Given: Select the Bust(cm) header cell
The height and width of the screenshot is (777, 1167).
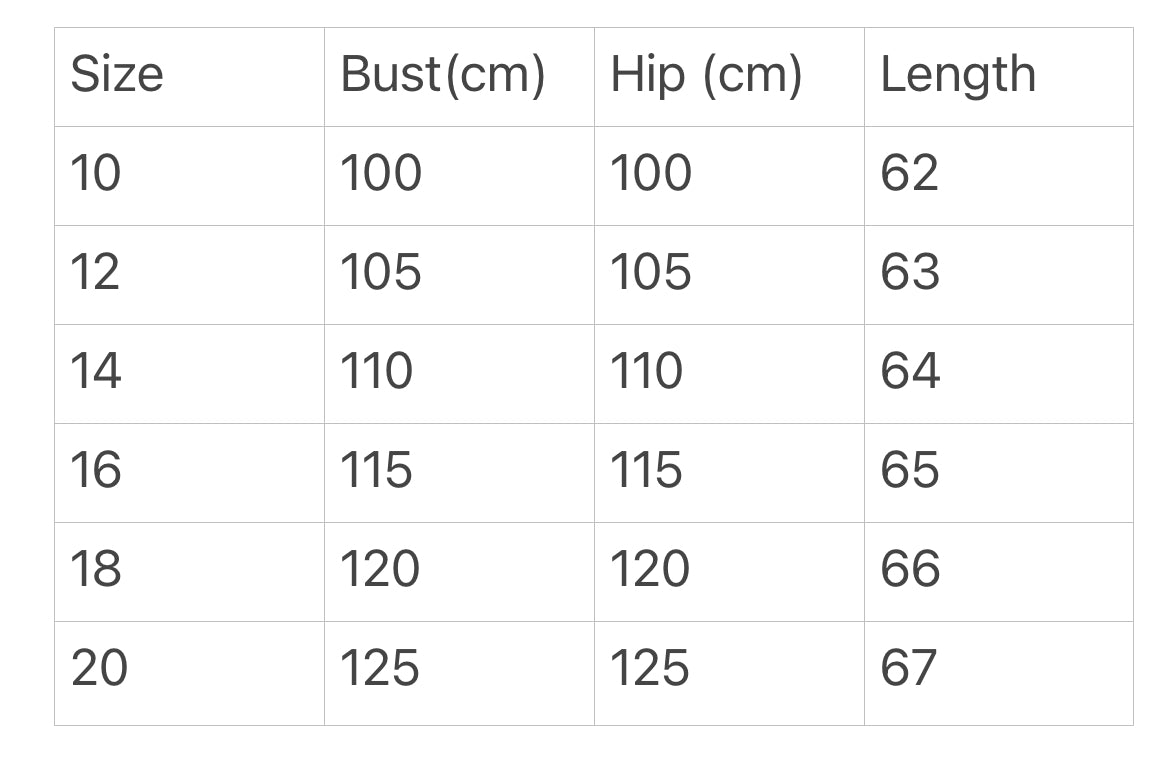Looking at the screenshot, I should pos(460,77).
